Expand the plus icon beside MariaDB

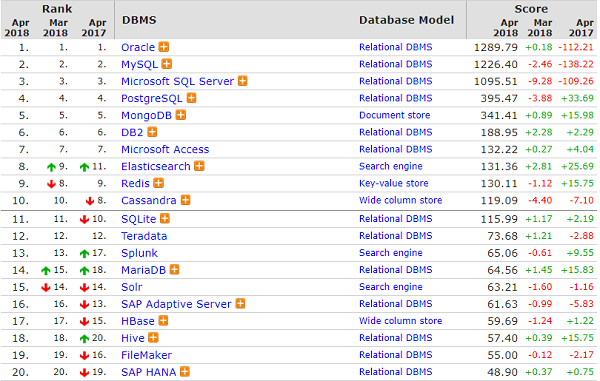(x=174, y=270)
